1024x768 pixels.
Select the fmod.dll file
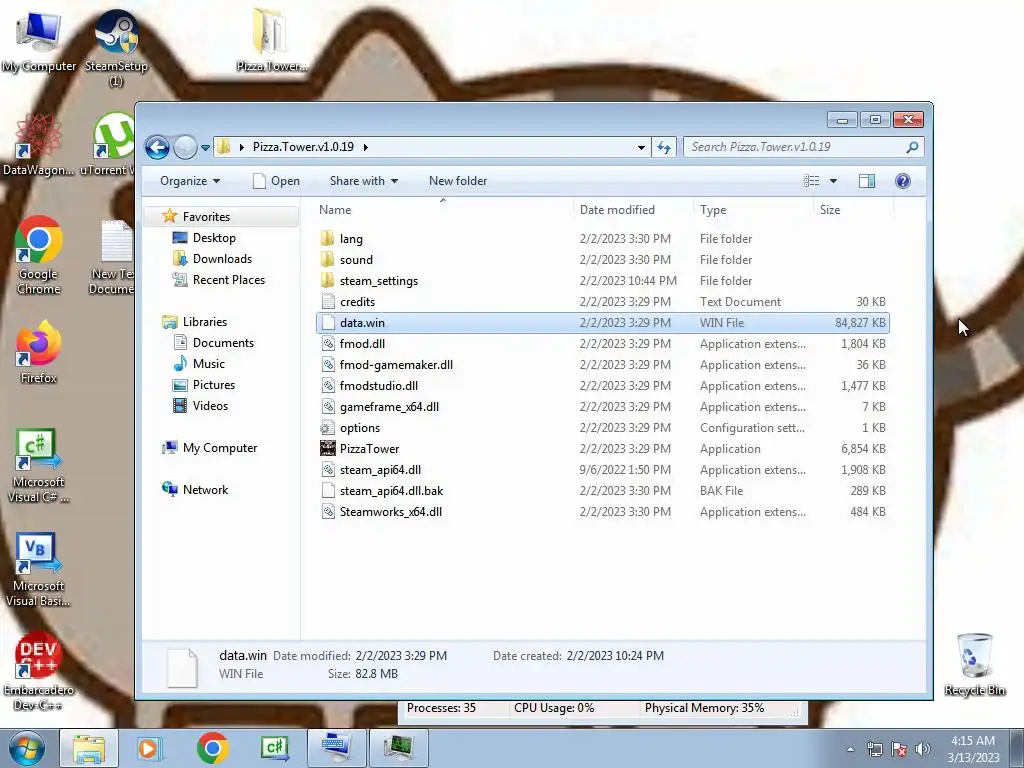(602, 344)
